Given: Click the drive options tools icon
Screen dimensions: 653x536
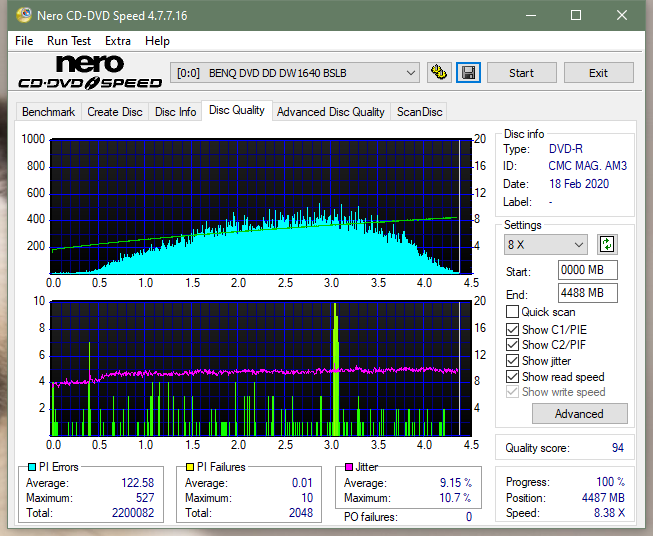Looking at the screenshot, I should coord(439,73).
